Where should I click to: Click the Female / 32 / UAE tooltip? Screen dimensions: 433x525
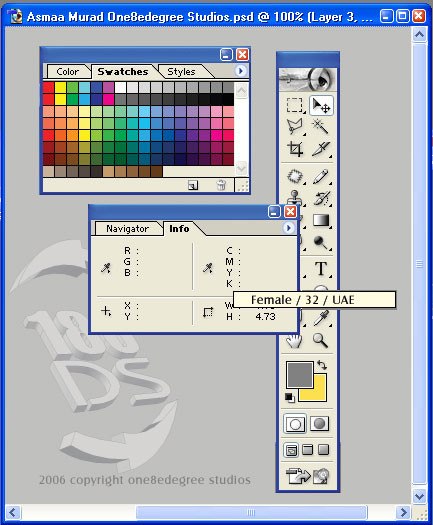point(314,300)
